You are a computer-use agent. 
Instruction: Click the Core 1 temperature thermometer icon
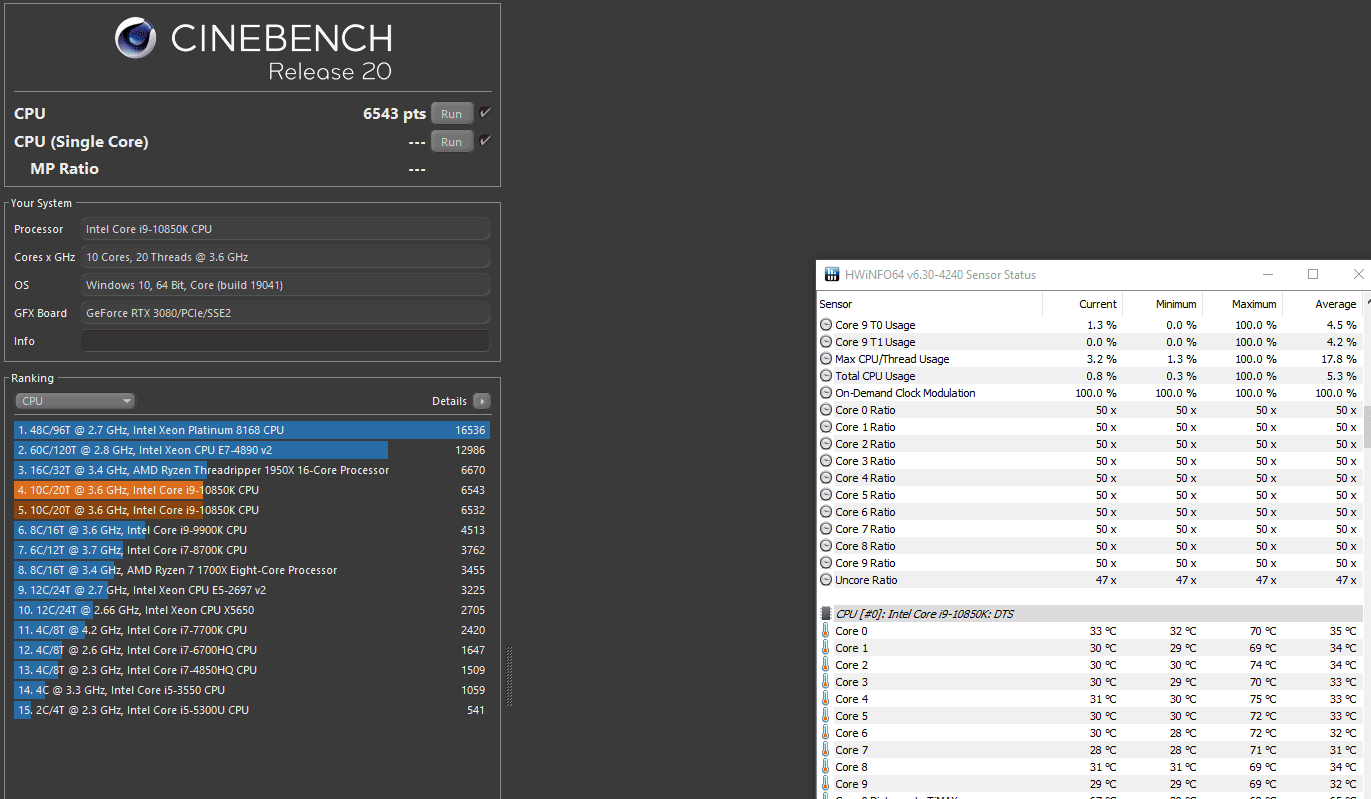tap(826, 648)
